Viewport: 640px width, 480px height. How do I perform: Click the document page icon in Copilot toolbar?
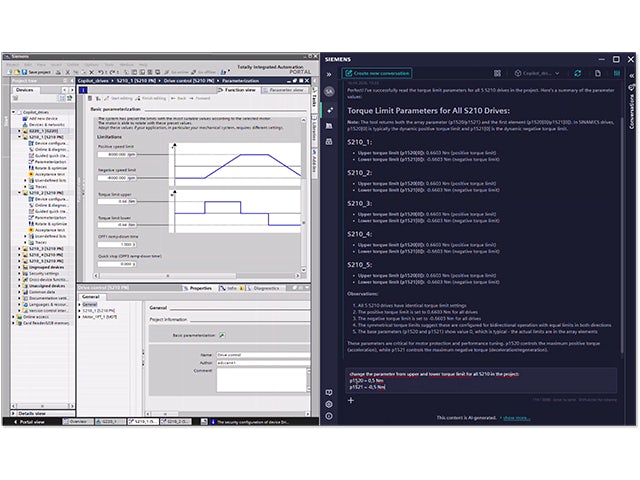click(x=598, y=73)
